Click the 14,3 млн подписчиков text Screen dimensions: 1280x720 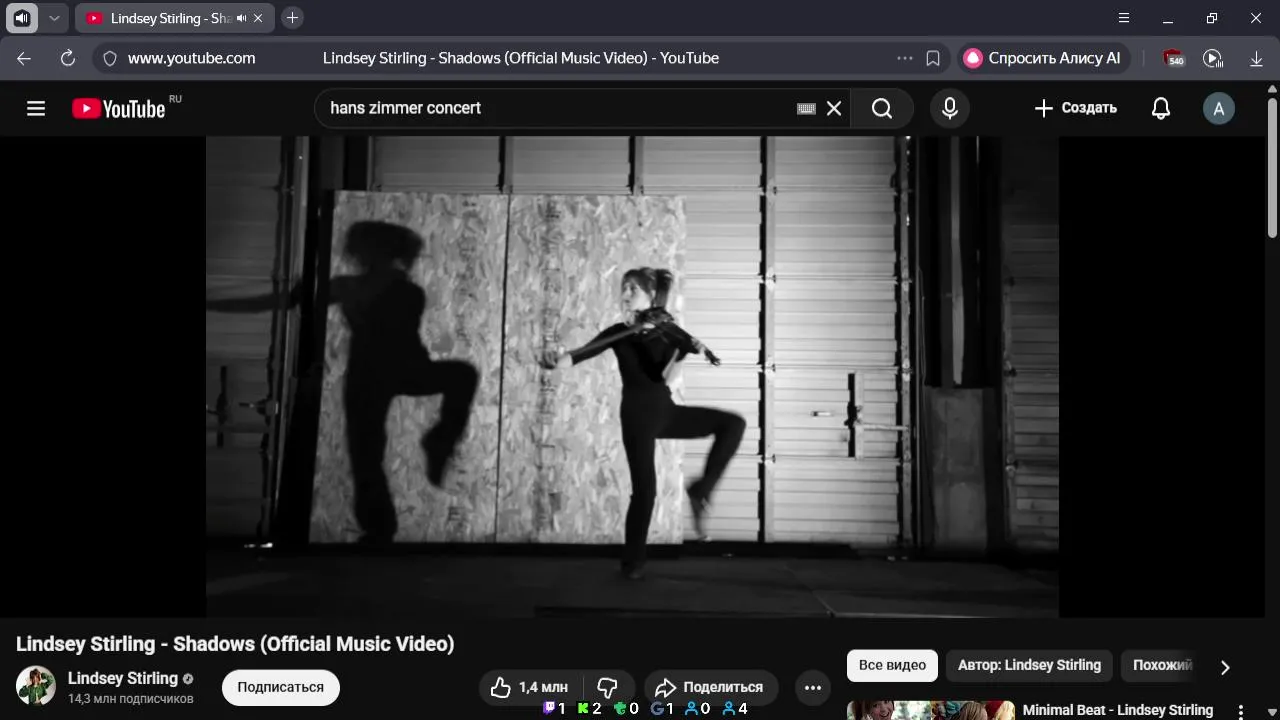pyautogui.click(x=131, y=699)
